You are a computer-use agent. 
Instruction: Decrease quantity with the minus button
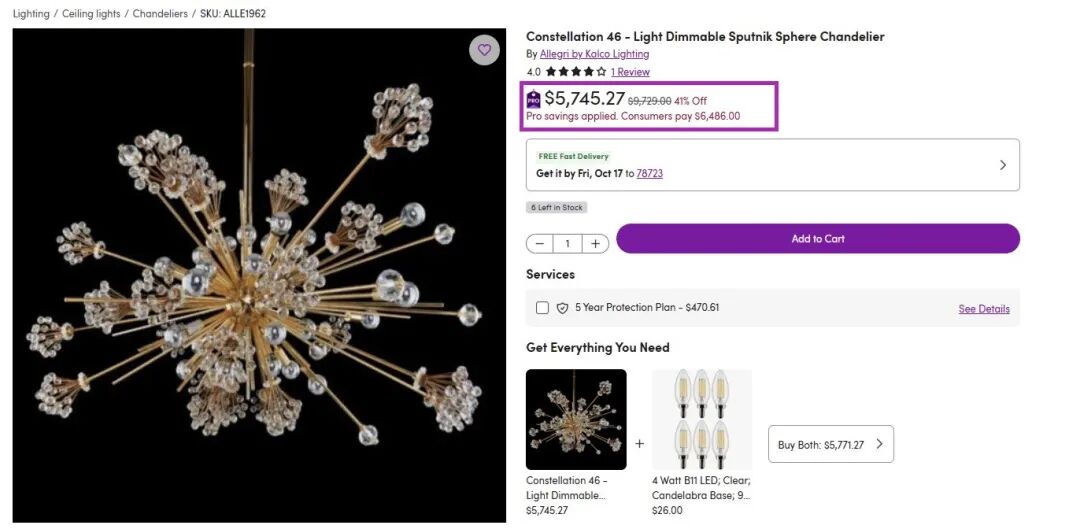540,244
